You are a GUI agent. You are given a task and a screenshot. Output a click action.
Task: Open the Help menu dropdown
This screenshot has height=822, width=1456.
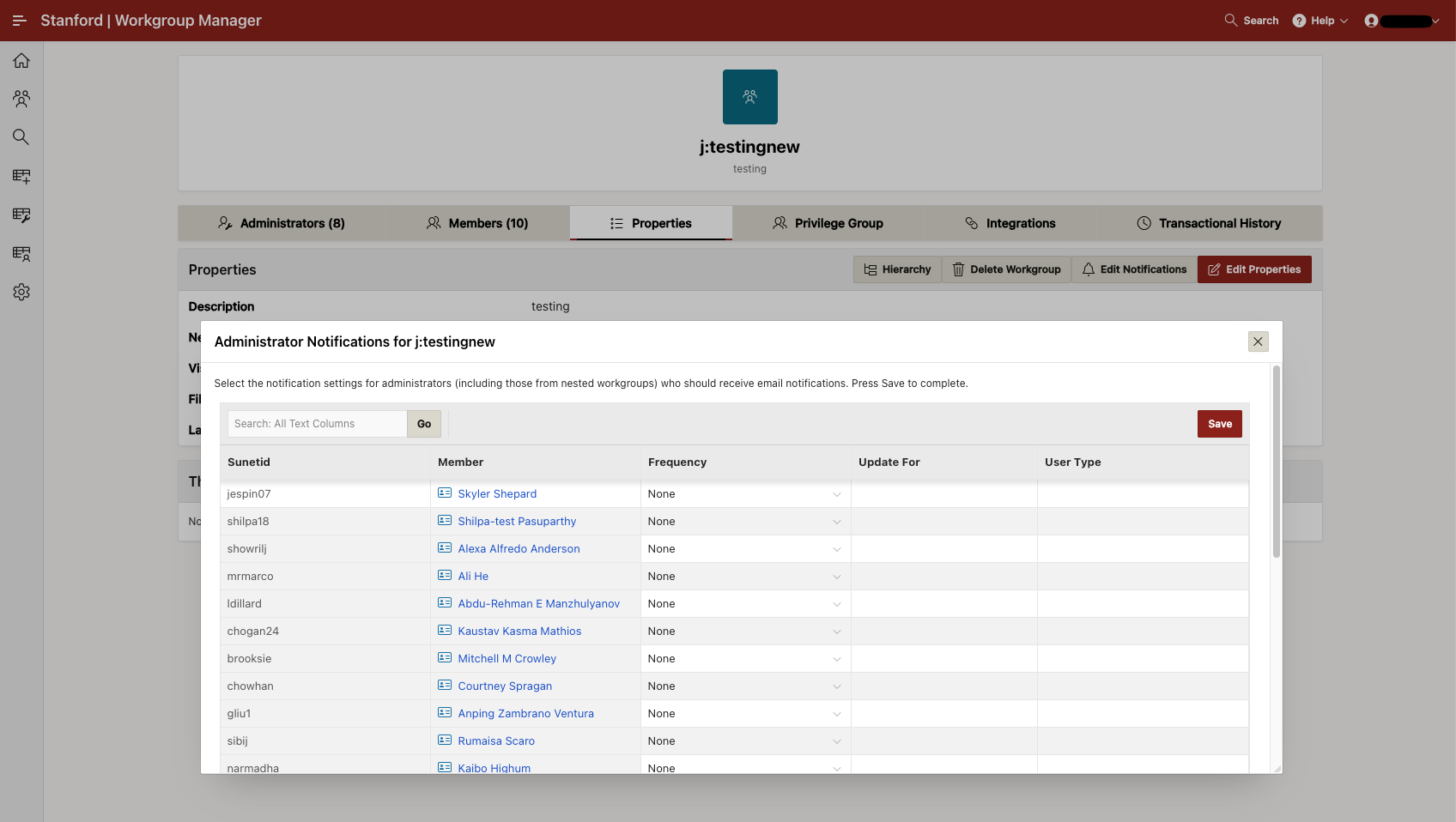coord(1321,21)
